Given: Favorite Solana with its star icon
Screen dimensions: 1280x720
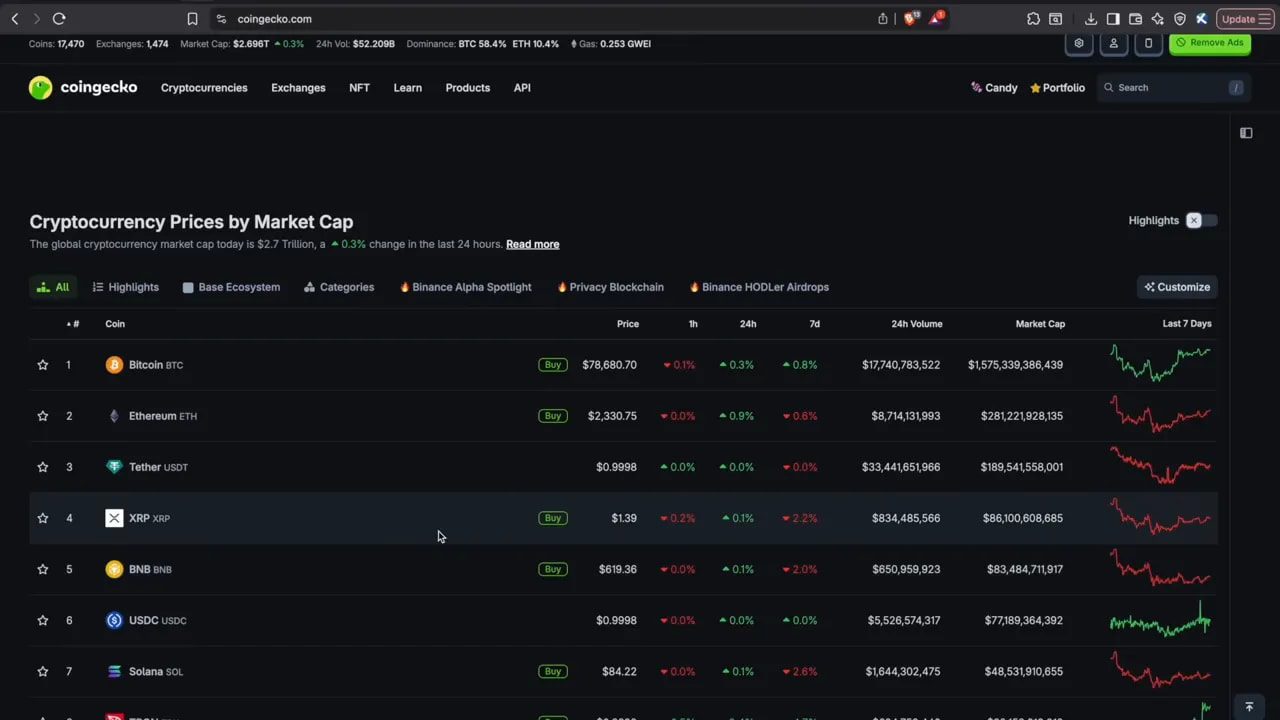Looking at the screenshot, I should point(42,672).
